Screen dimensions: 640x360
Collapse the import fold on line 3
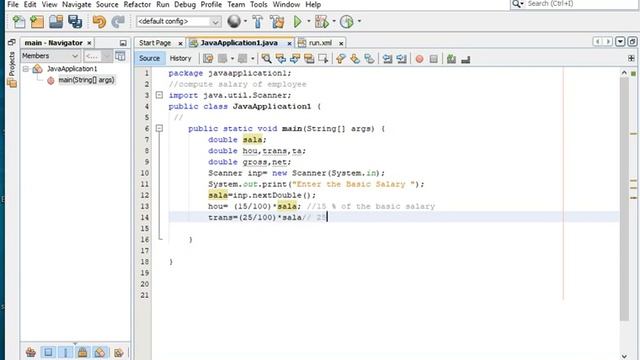click(x=159, y=95)
